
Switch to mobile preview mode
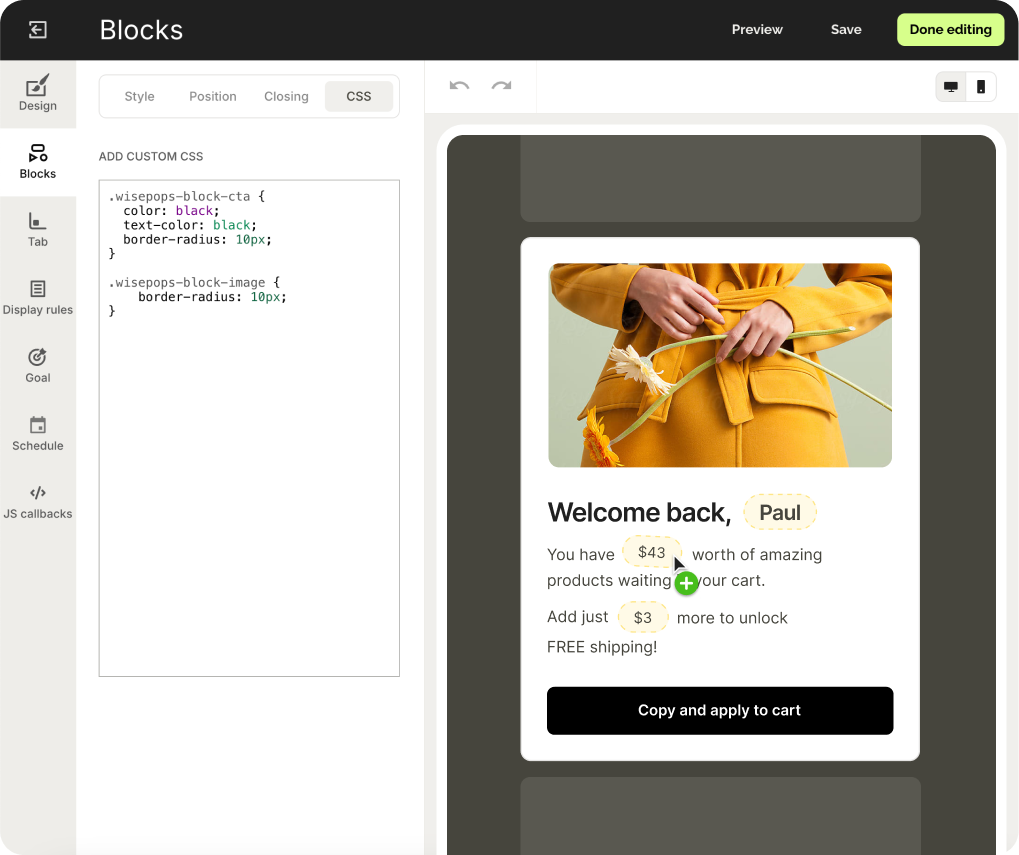pyautogui.click(x=981, y=87)
